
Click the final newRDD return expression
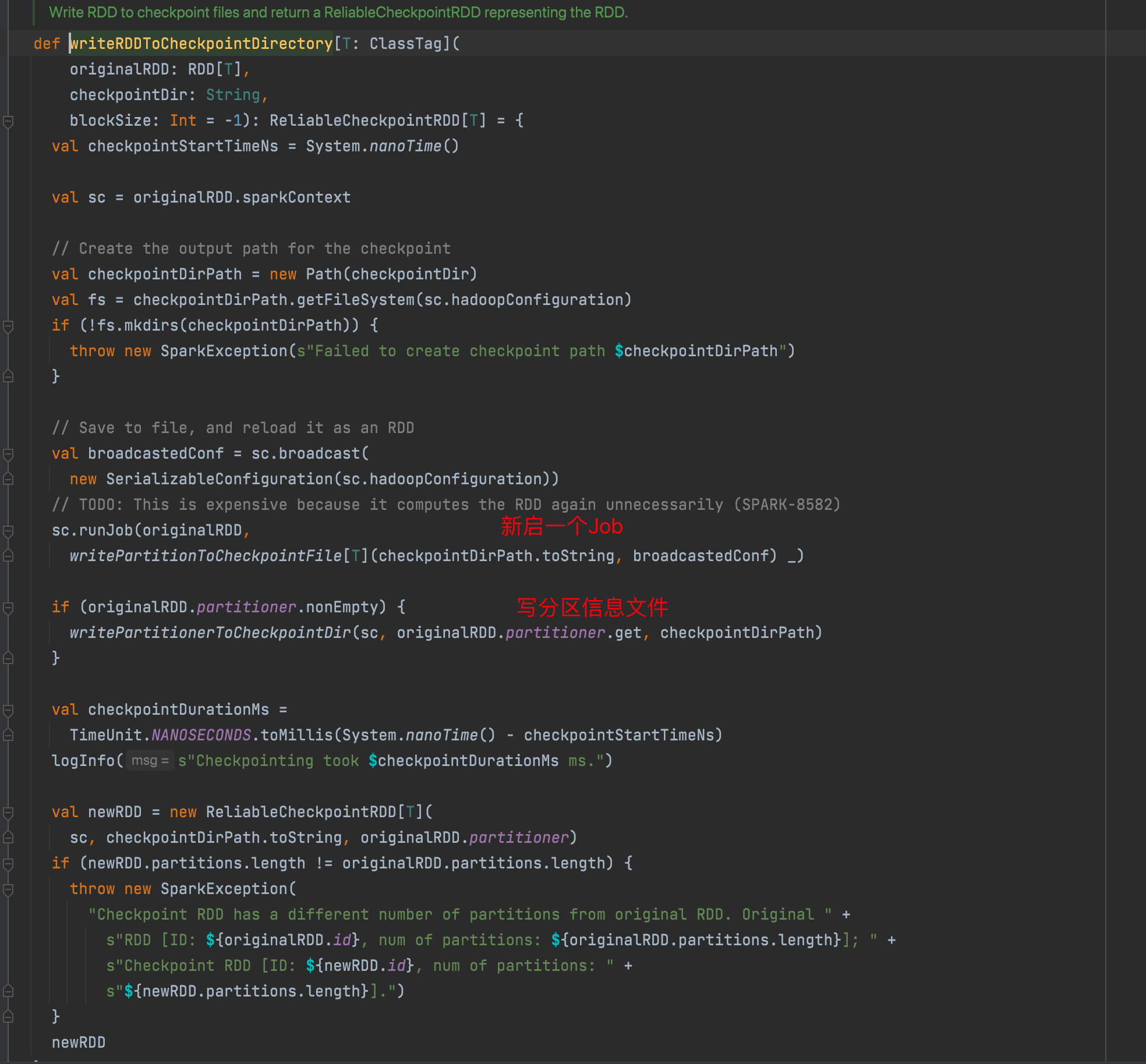click(x=79, y=1042)
